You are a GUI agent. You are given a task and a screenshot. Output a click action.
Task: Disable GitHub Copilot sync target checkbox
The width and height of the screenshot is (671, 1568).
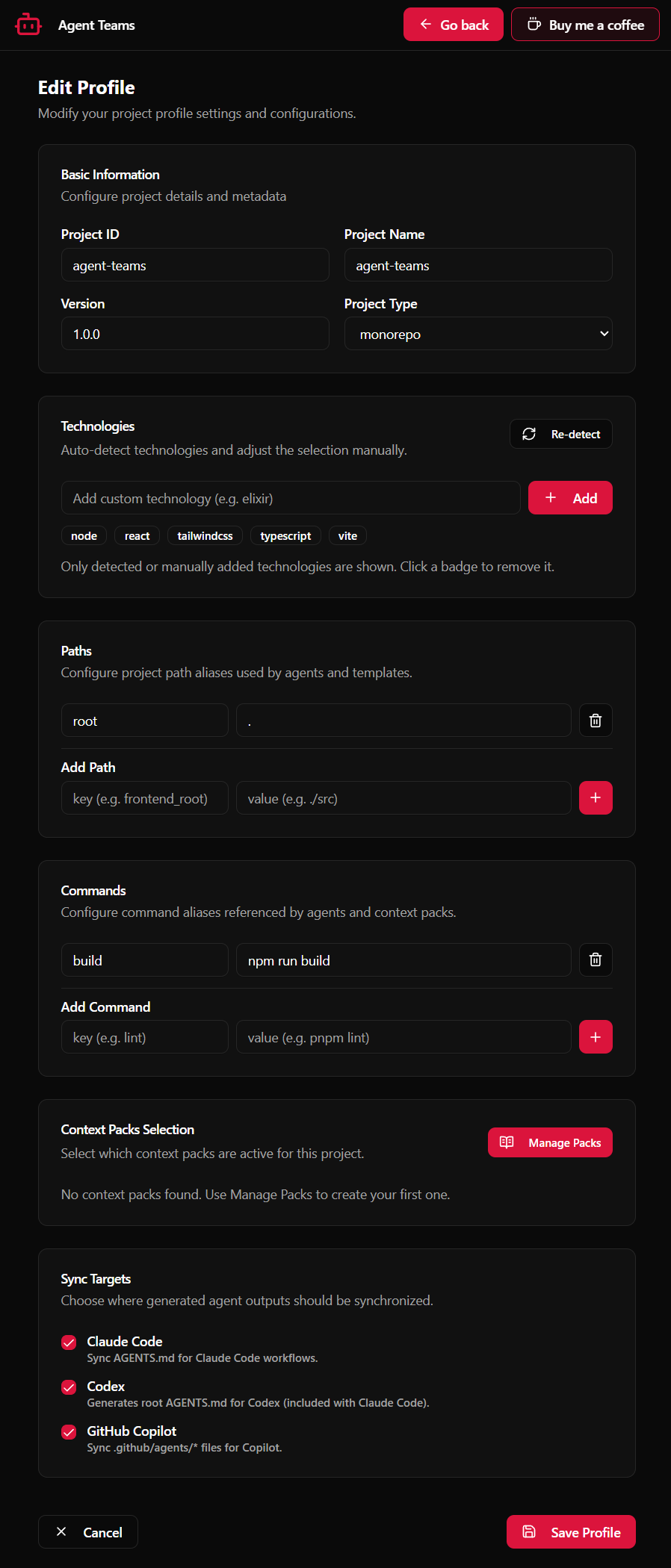click(69, 1432)
